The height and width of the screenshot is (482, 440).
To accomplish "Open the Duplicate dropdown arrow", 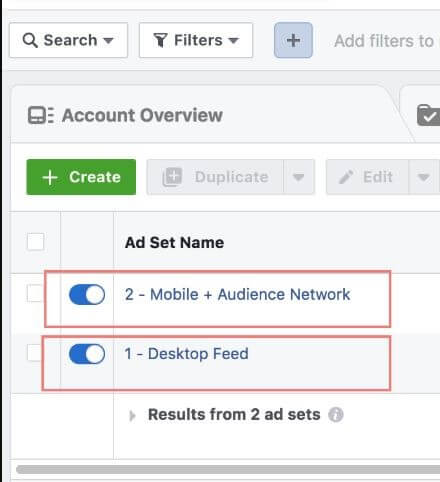I will pyautogui.click(x=299, y=177).
